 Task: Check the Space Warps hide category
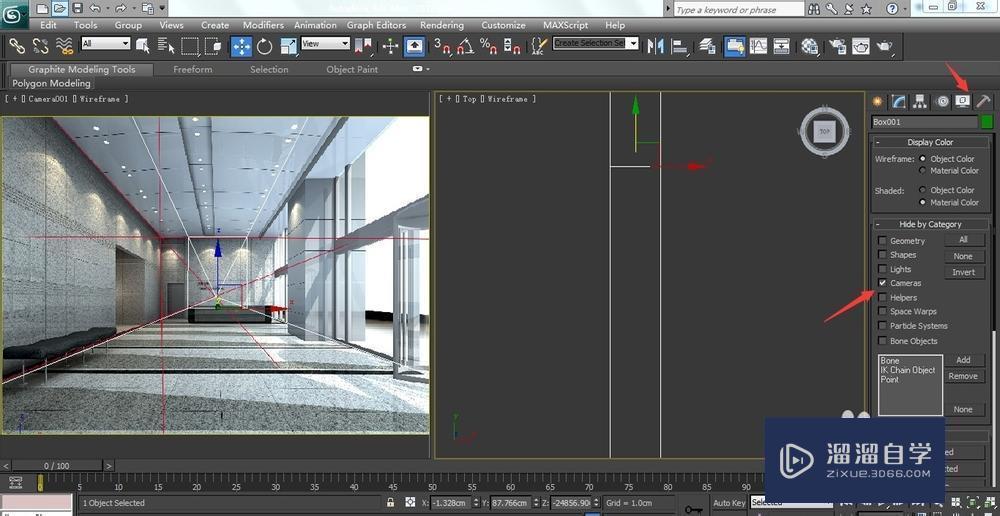click(883, 311)
